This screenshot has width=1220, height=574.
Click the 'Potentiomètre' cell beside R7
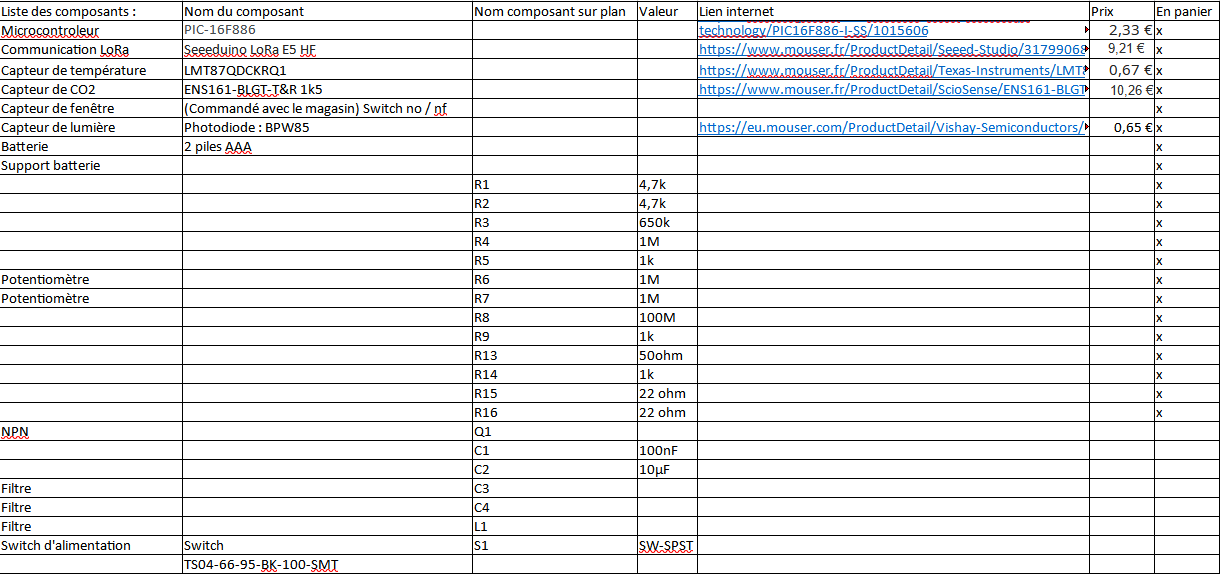point(91,298)
